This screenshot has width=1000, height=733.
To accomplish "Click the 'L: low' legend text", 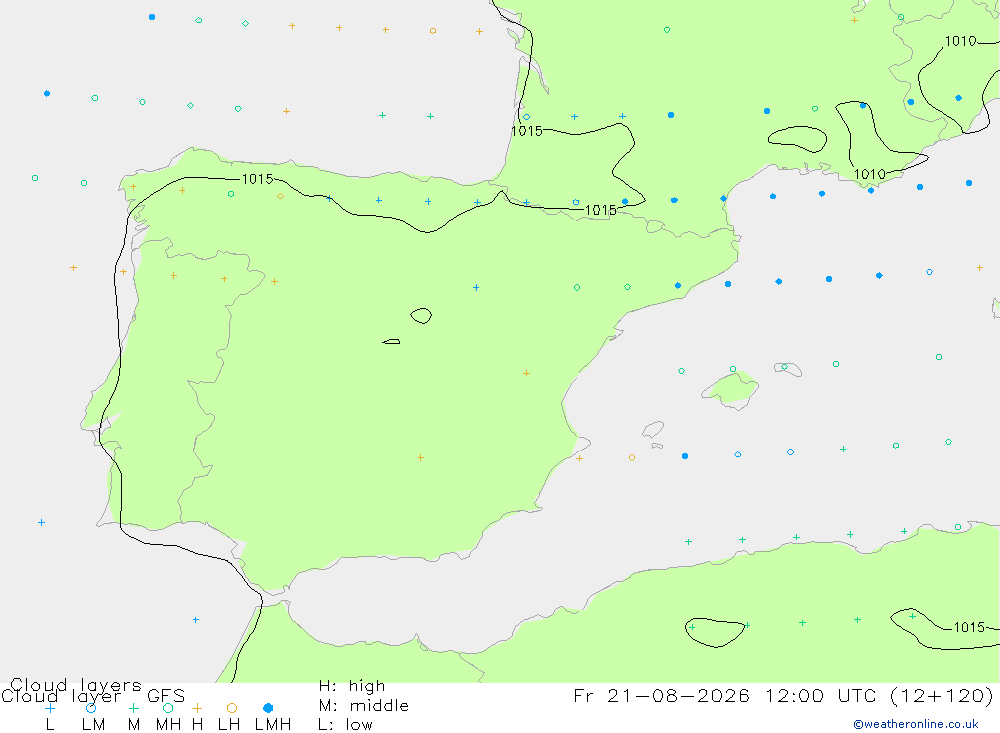I will [x=345, y=725].
